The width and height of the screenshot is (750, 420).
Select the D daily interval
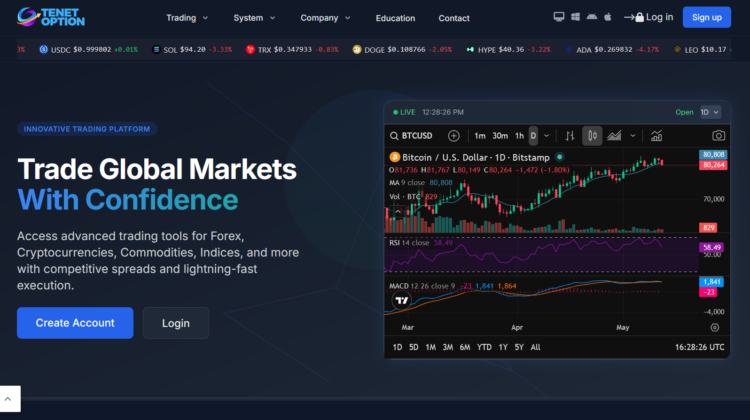tap(533, 136)
